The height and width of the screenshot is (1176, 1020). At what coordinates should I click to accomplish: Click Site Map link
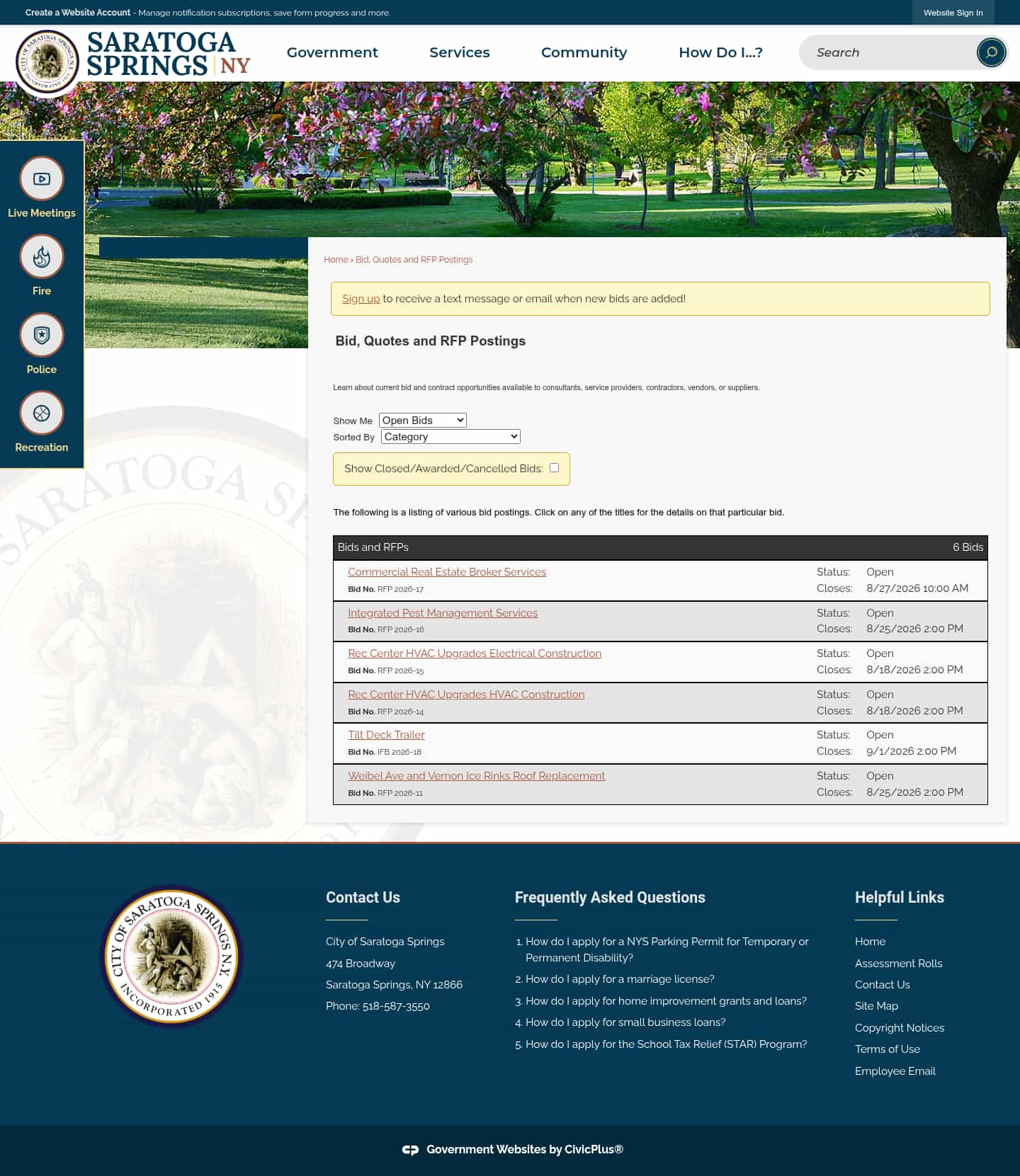(x=876, y=1006)
